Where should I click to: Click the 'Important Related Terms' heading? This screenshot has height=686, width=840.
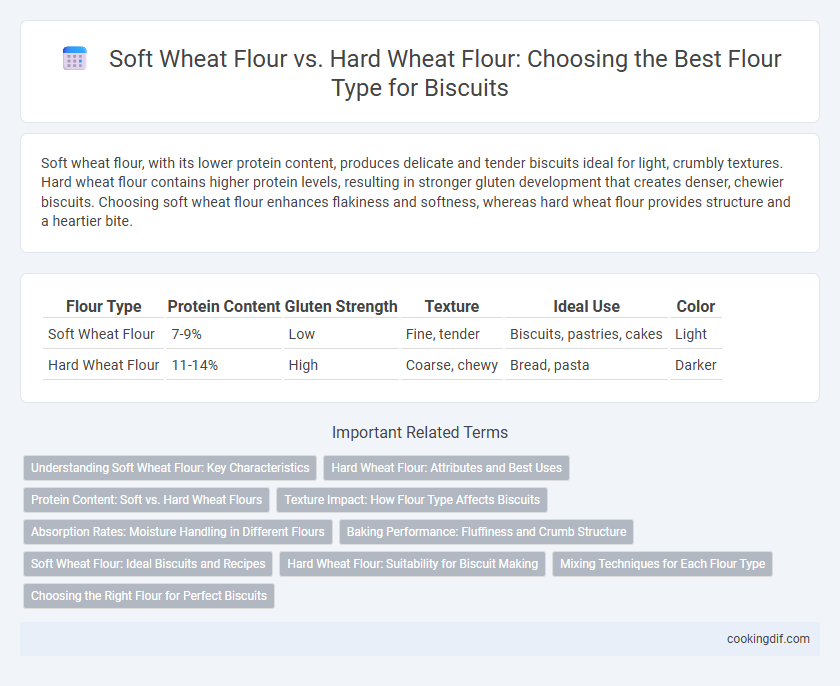click(420, 432)
